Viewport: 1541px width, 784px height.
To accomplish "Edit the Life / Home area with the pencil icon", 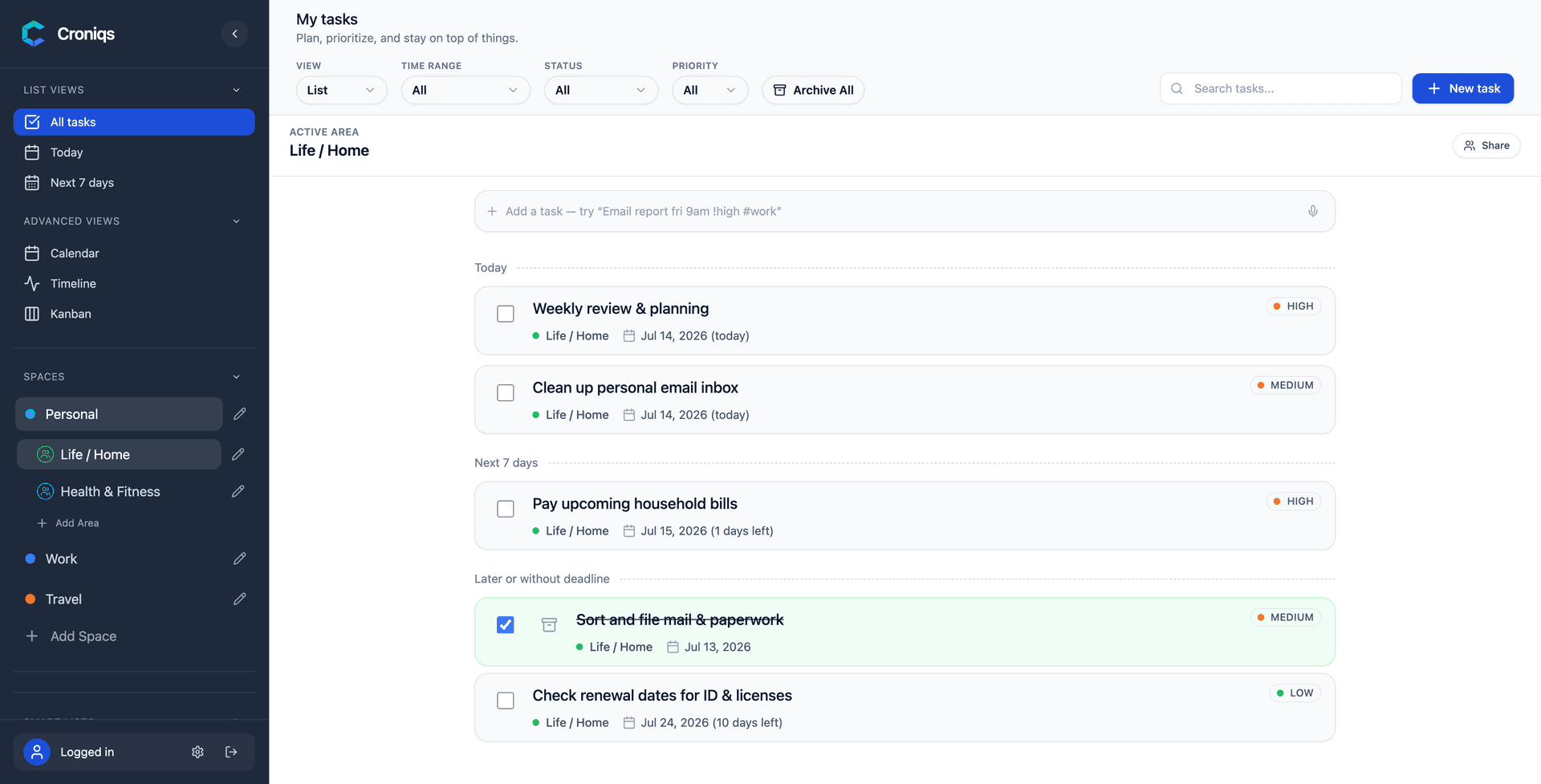I will click(x=238, y=454).
